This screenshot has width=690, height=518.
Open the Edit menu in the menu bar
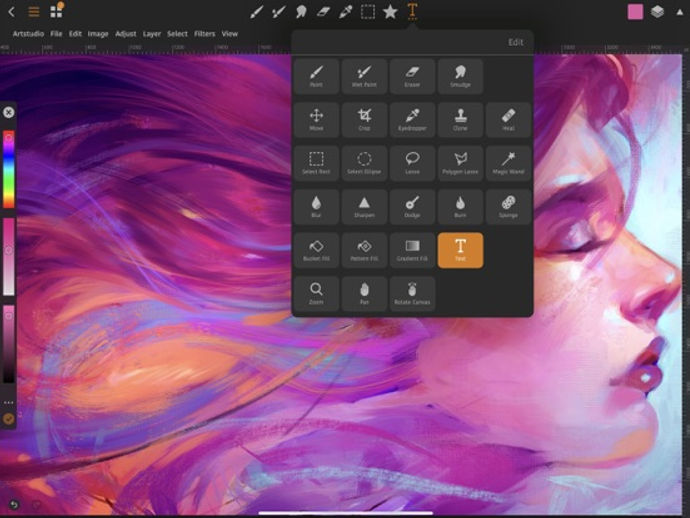[x=75, y=34]
